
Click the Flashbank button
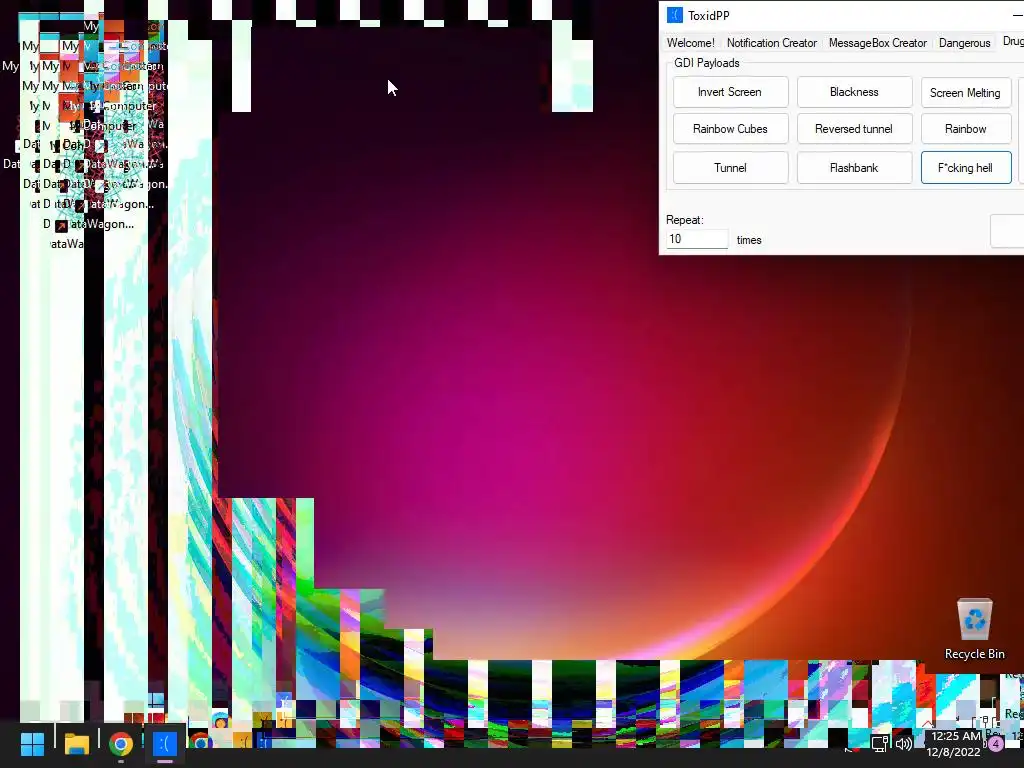click(x=854, y=168)
